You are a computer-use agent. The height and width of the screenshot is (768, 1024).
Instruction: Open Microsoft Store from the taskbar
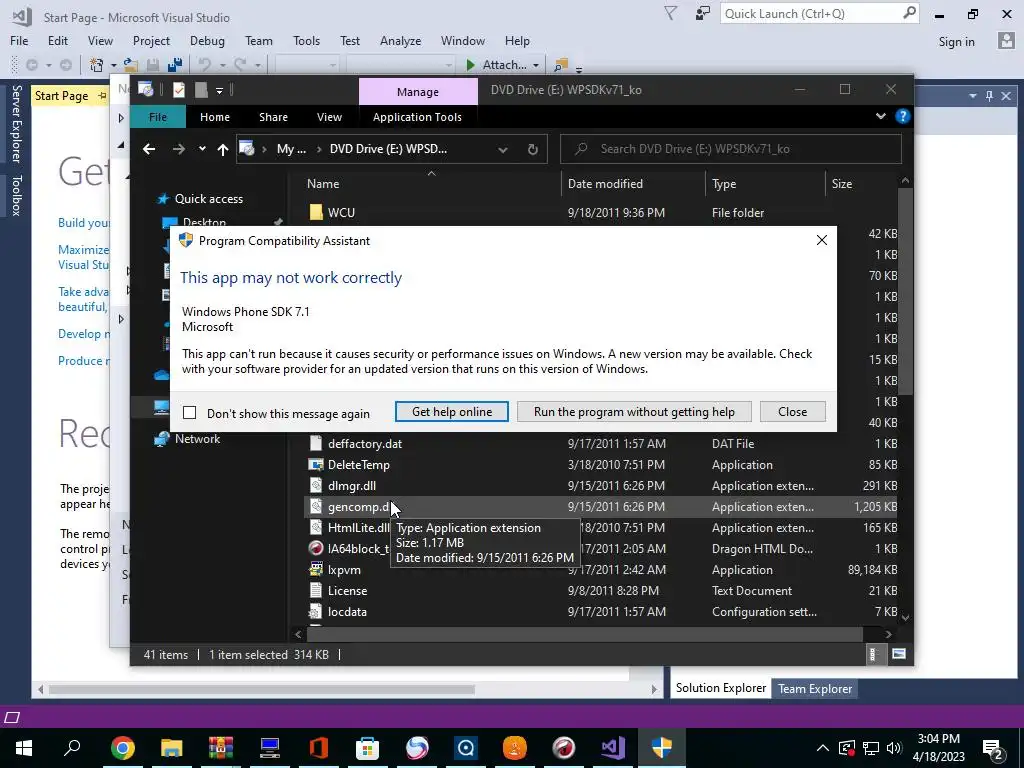[x=368, y=747]
